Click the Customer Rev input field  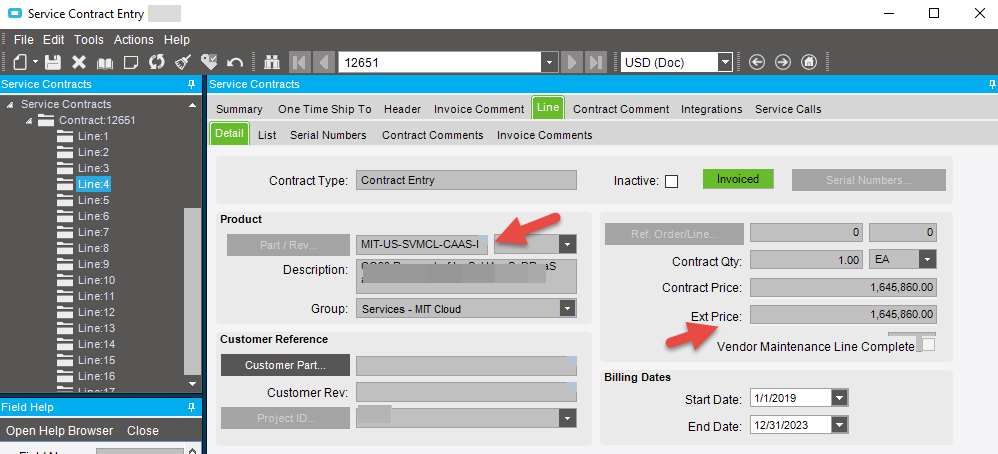[467, 392]
